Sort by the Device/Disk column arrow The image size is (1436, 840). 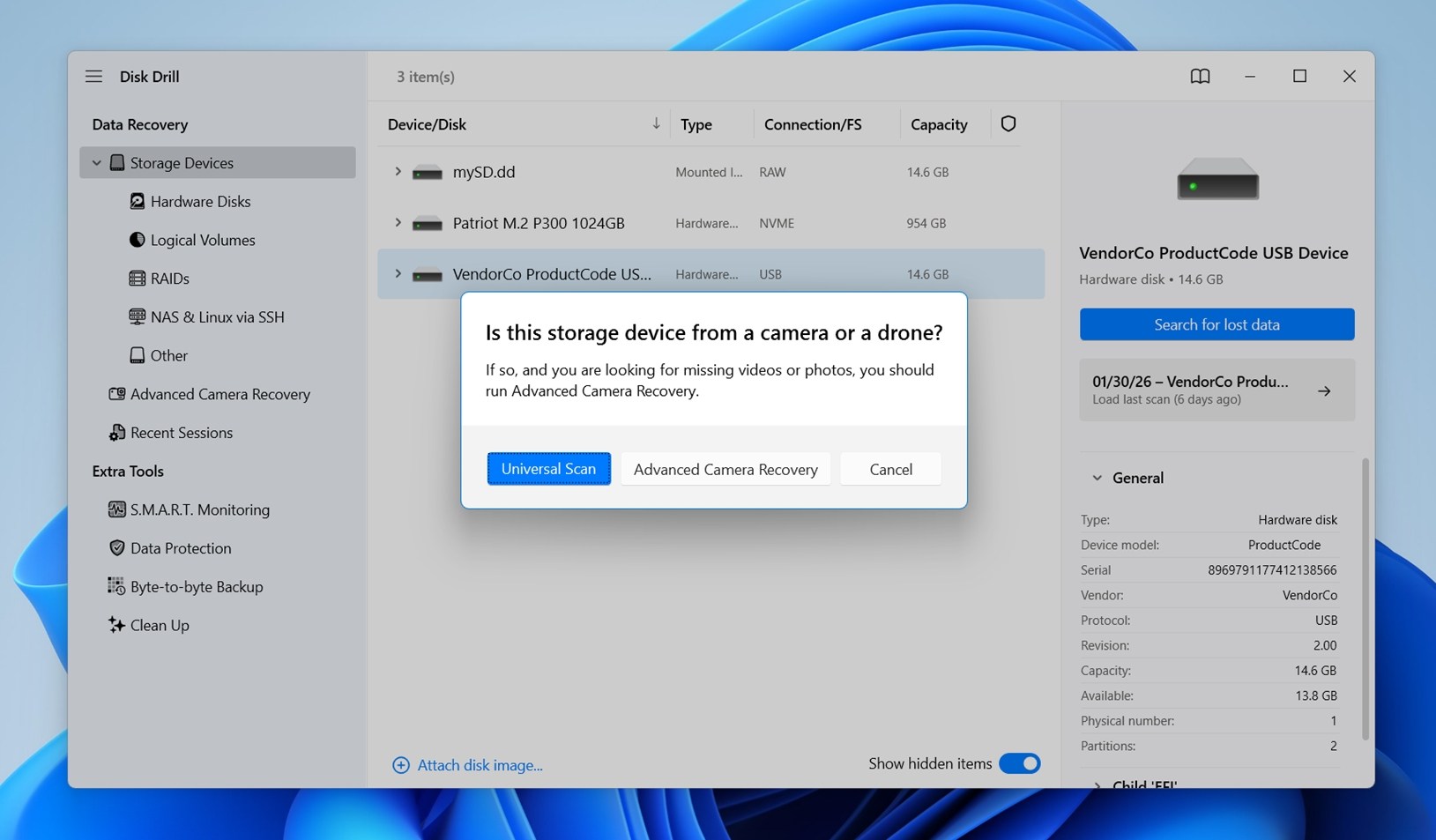click(x=655, y=123)
